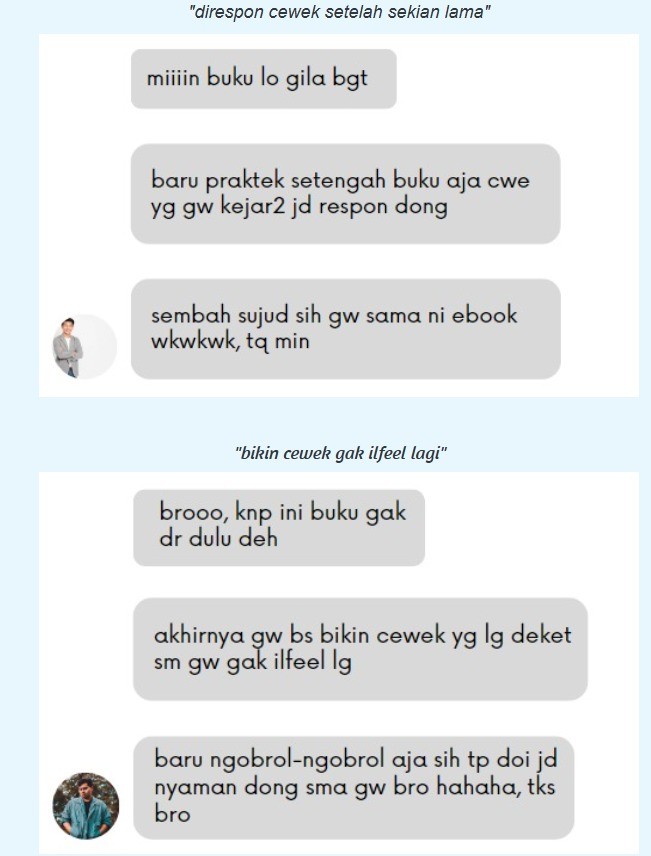The image size is (651, 856).
Task: Click 'tks bro' at the end of the last message
Action: 355,801
